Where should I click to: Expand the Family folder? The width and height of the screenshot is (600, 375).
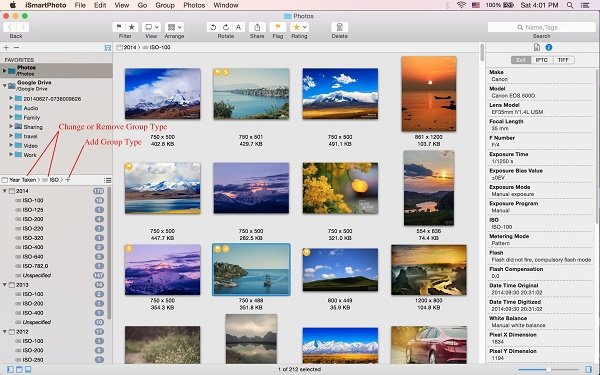(11, 117)
